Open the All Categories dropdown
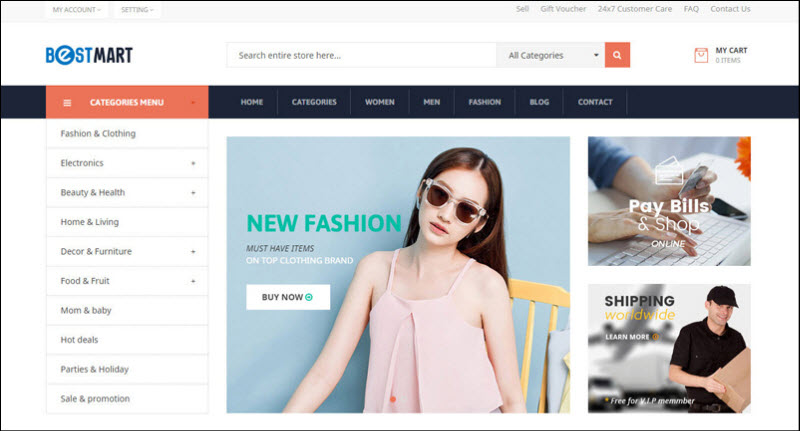This screenshot has width=800, height=431. point(552,55)
